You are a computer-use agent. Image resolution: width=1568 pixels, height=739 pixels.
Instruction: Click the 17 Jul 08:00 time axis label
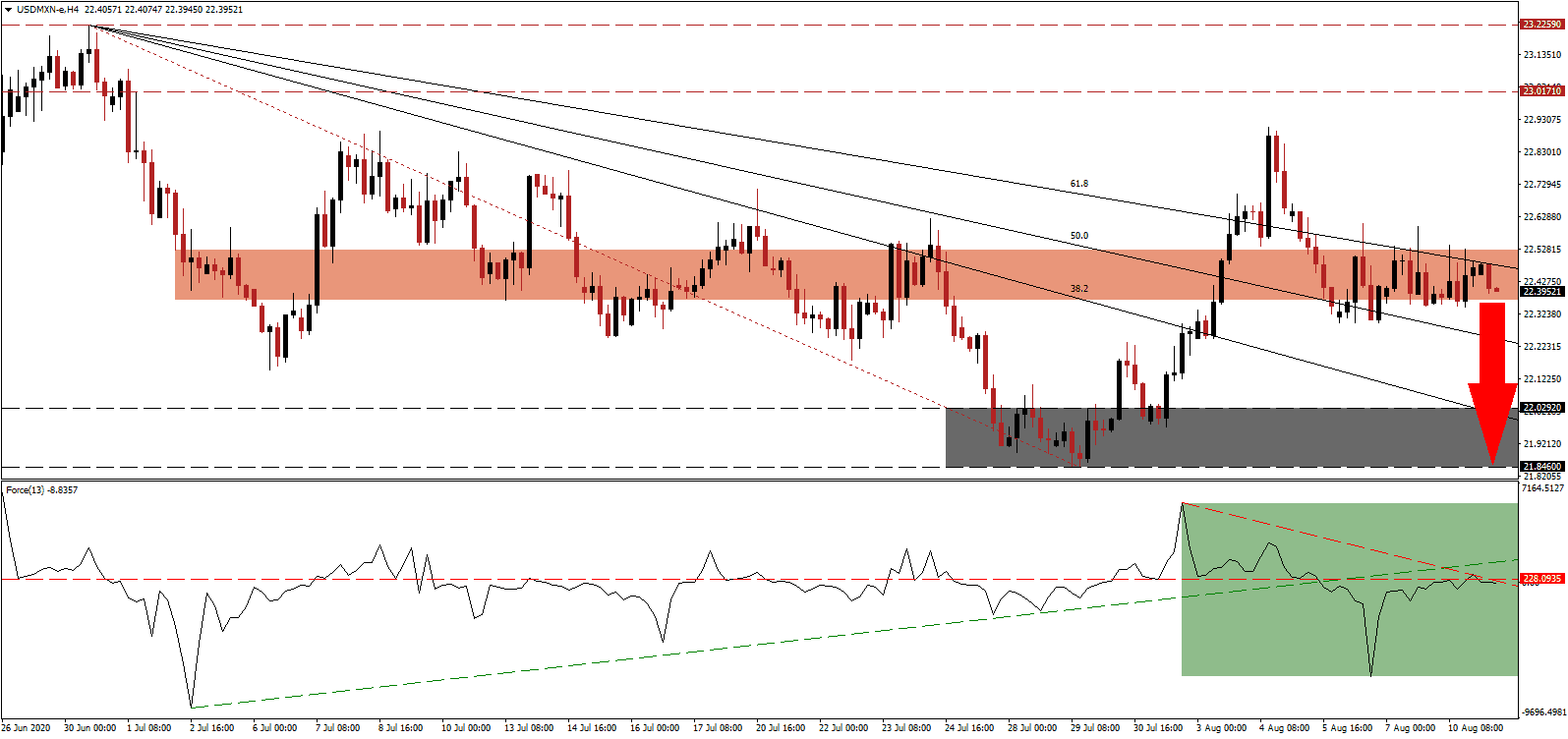tap(718, 728)
